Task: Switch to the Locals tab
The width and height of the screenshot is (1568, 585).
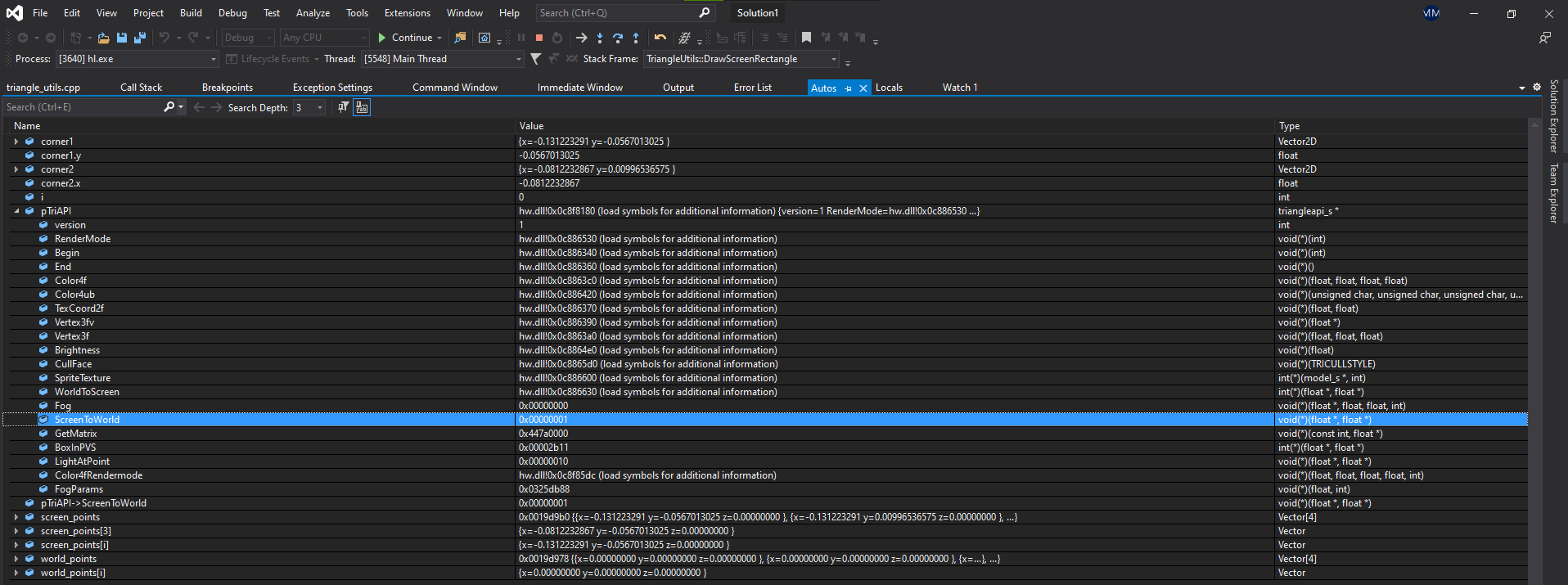Action: pyautogui.click(x=889, y=88)
